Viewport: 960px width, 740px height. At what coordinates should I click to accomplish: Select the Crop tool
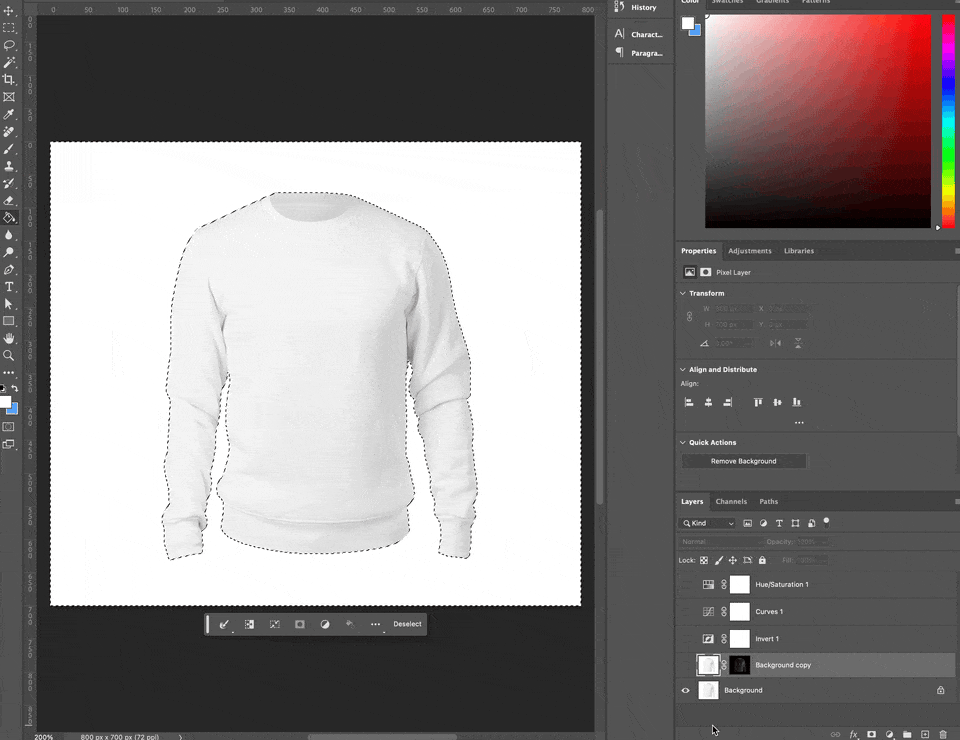pyautogui.click(x=9, y=80)
